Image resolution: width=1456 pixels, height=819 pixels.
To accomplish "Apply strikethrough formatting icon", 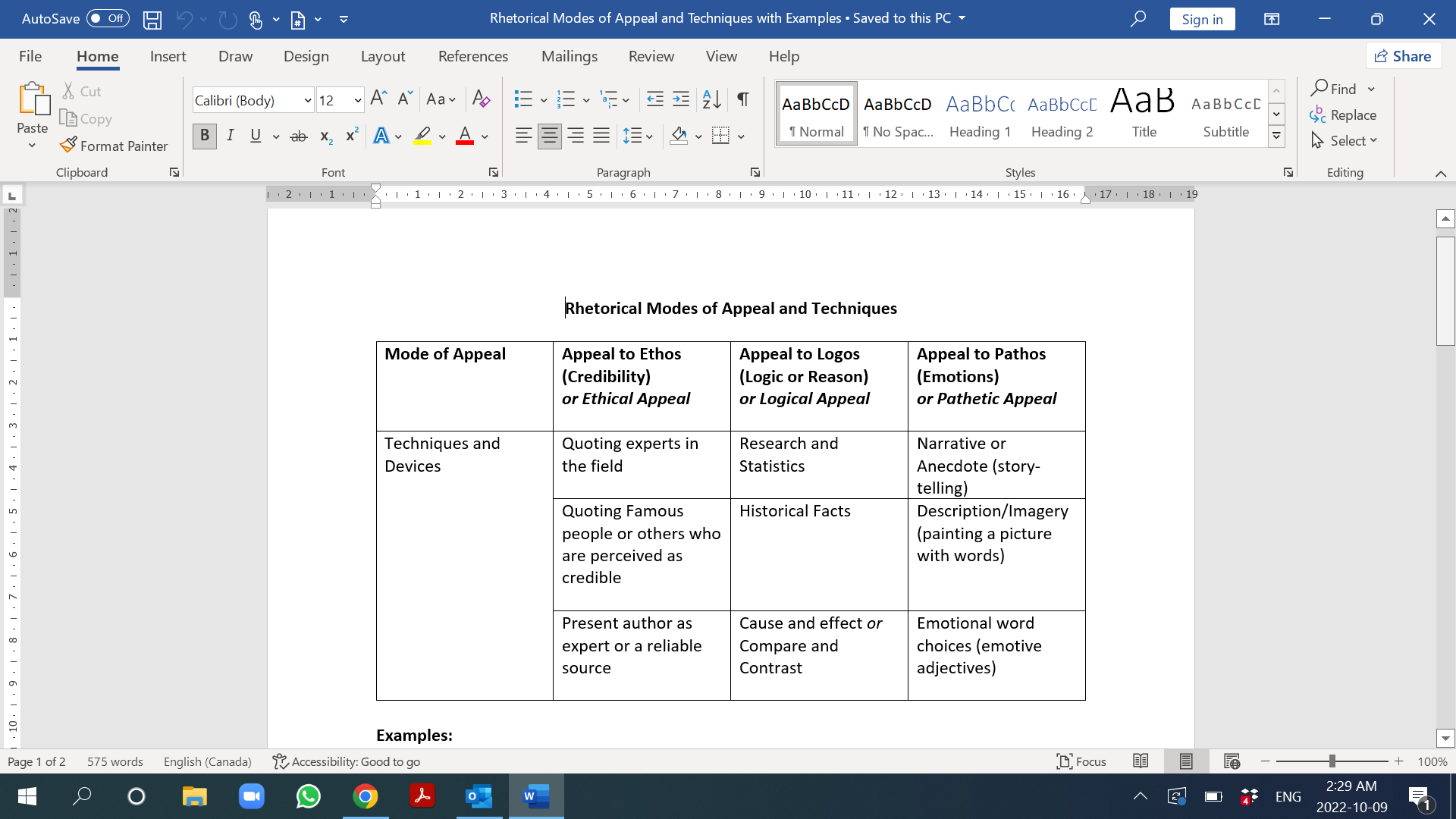I will pos(299,136).
